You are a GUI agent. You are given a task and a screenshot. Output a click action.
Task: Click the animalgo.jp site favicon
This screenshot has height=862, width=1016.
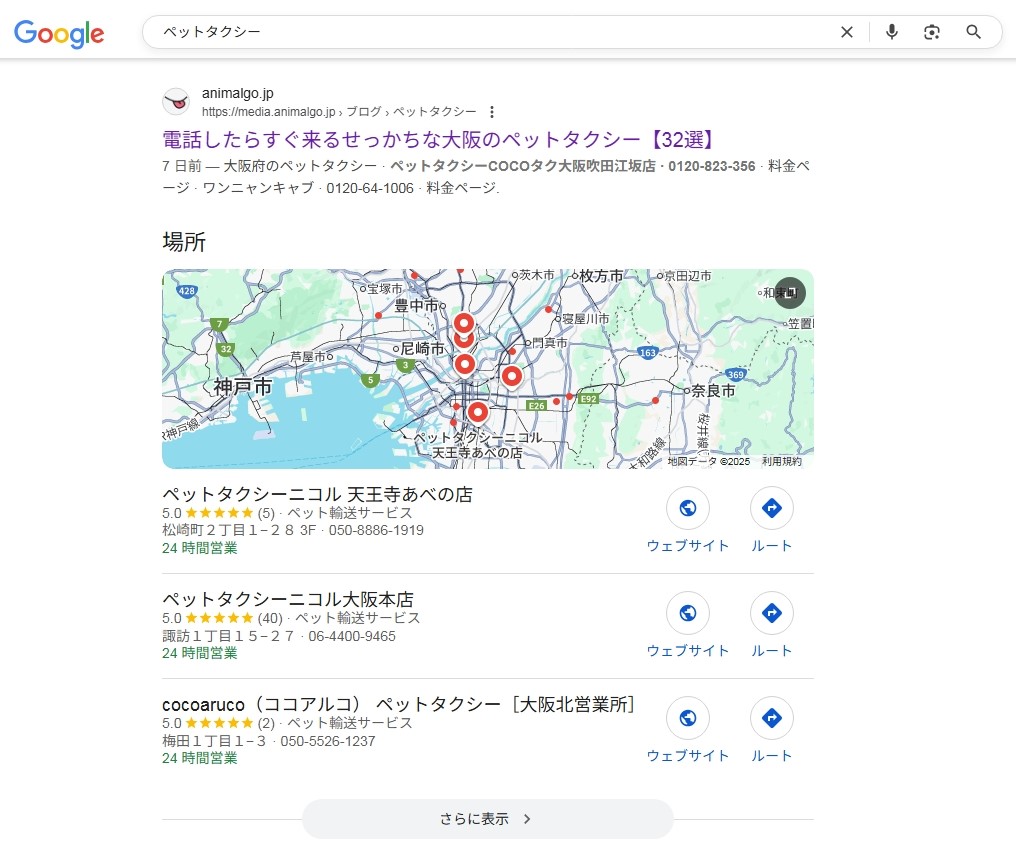(176, 102)
